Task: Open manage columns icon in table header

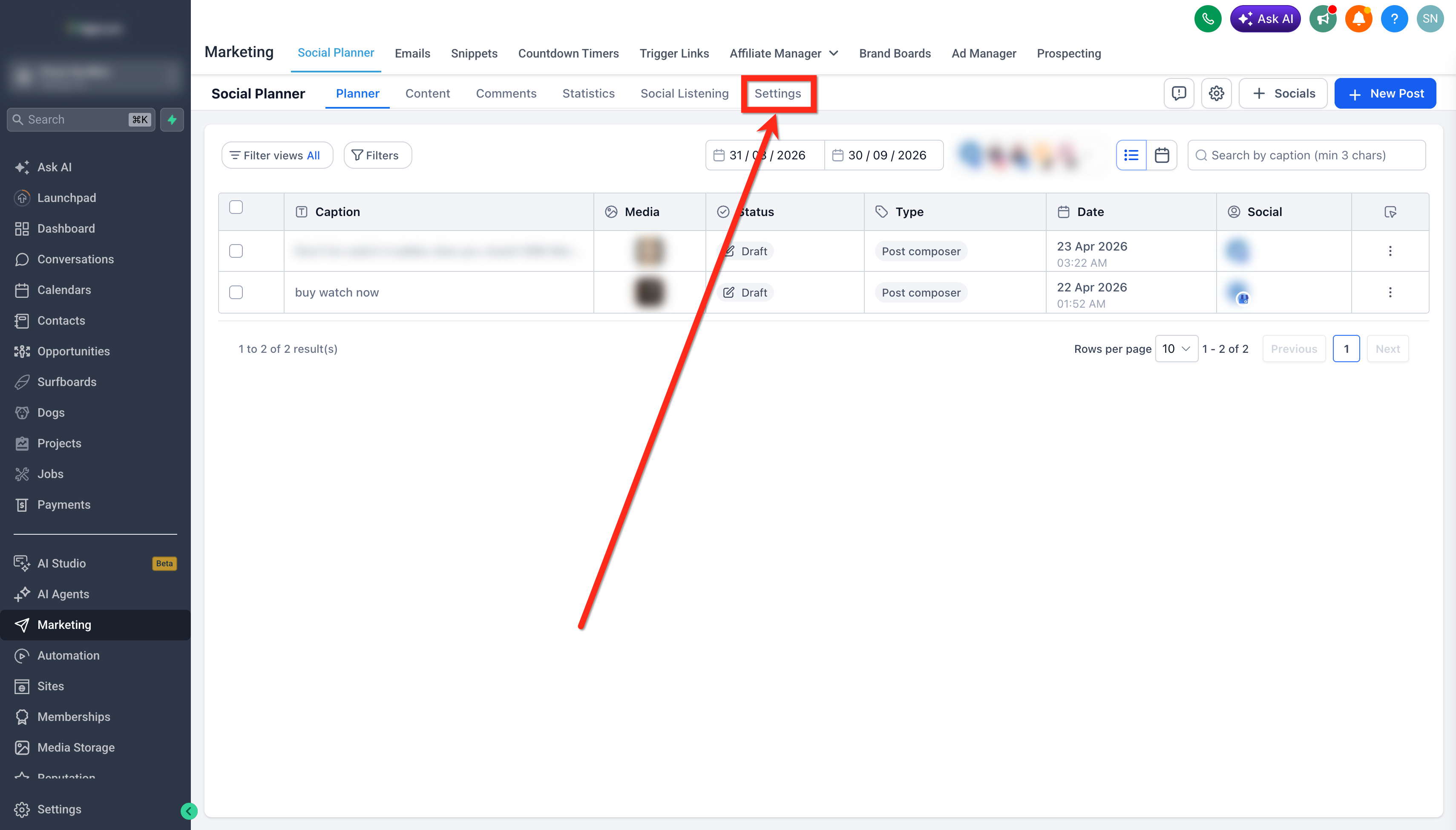Action: pyautogui.click(x=1390, y=212)
